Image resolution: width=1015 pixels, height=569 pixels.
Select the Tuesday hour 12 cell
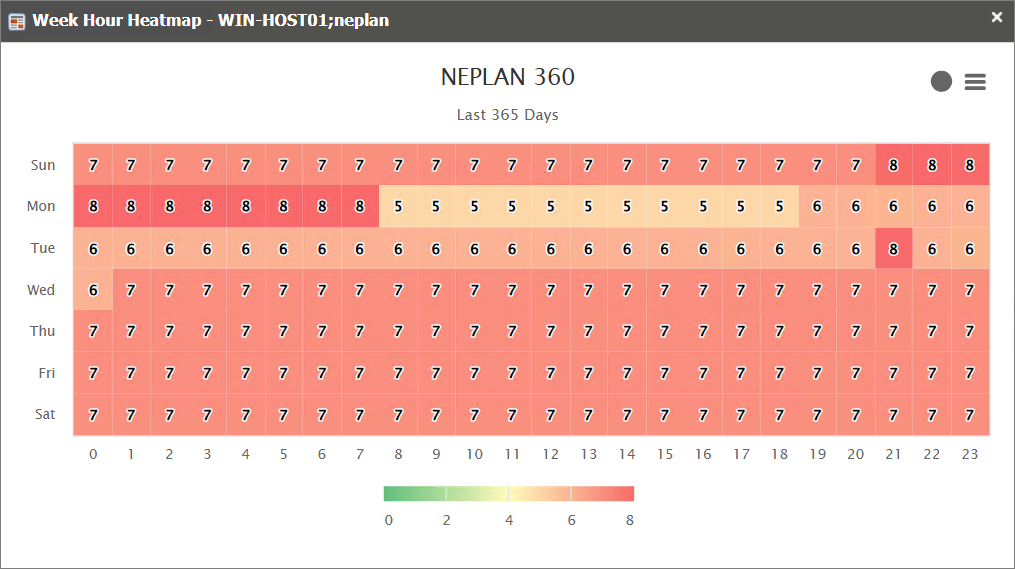point(550,249)
